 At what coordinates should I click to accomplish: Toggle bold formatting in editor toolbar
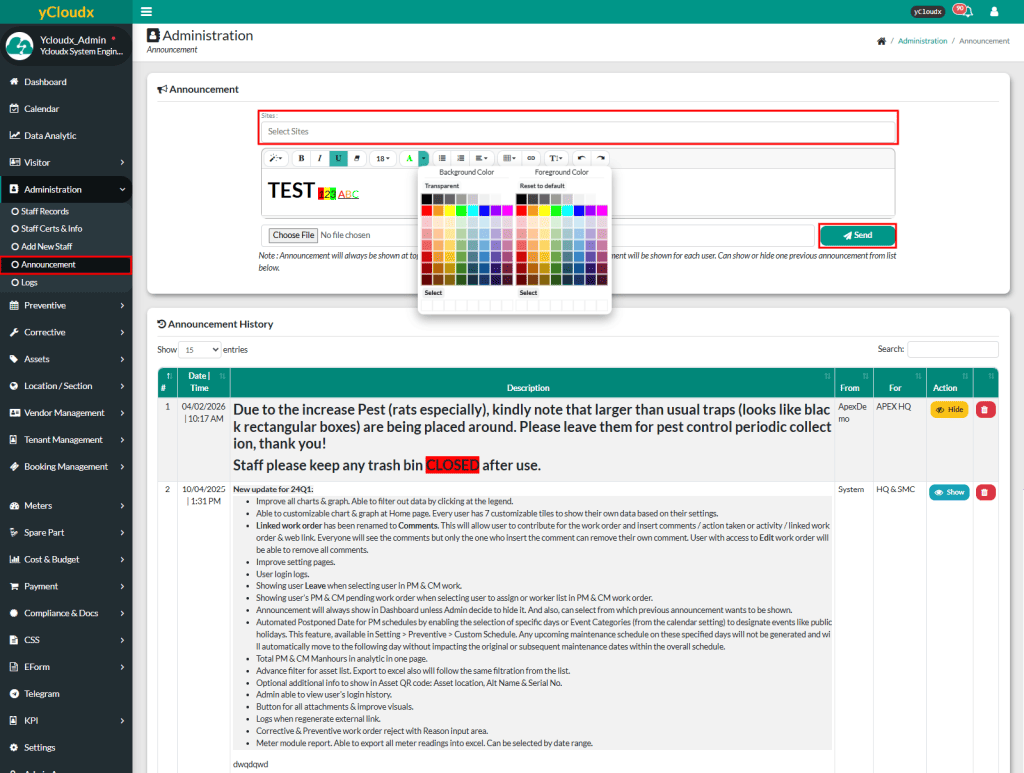(301, 158)
